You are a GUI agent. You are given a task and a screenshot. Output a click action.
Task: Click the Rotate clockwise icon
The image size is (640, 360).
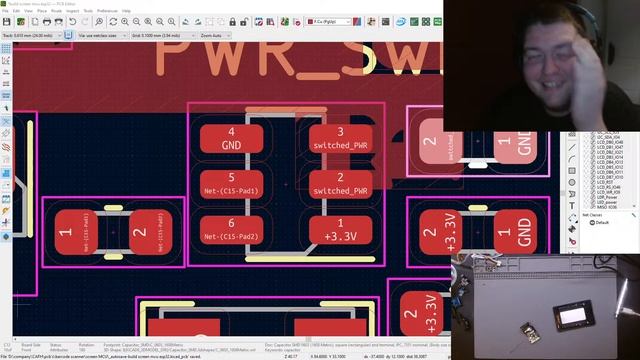(198, 22)
